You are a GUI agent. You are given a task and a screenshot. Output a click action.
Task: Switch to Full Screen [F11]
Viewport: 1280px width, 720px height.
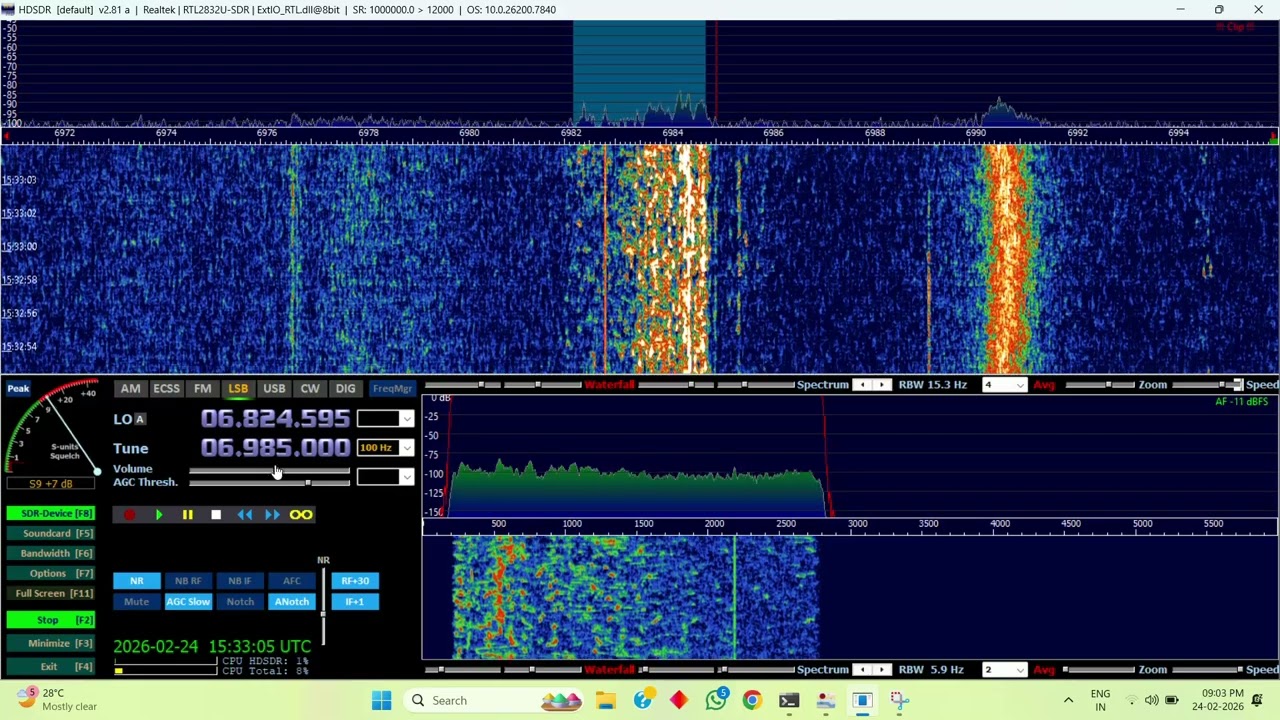[x=51, y=593]
